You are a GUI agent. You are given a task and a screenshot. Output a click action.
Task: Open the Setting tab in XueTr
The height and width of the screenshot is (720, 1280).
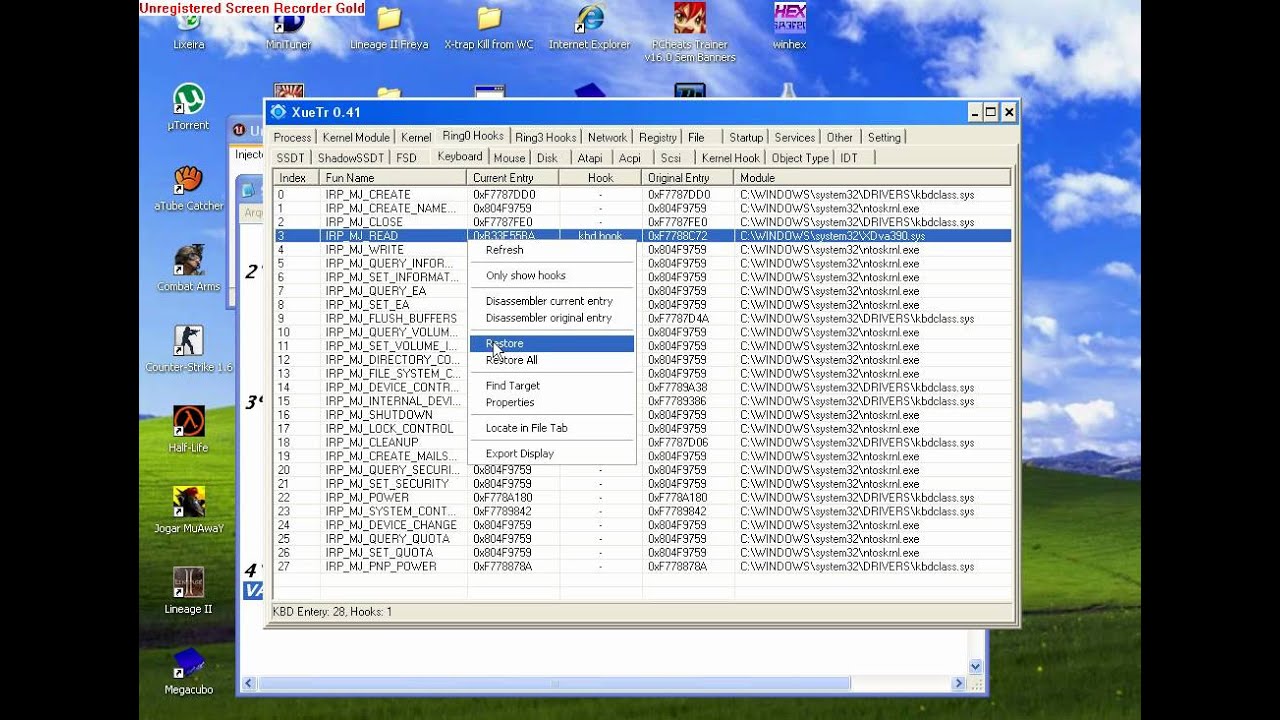884,138
